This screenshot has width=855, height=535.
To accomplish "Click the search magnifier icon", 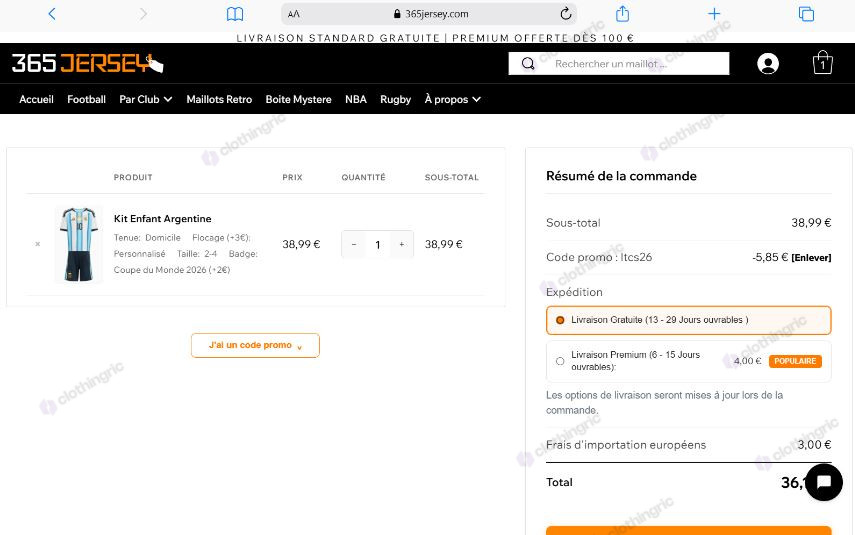I will (528, 64).
